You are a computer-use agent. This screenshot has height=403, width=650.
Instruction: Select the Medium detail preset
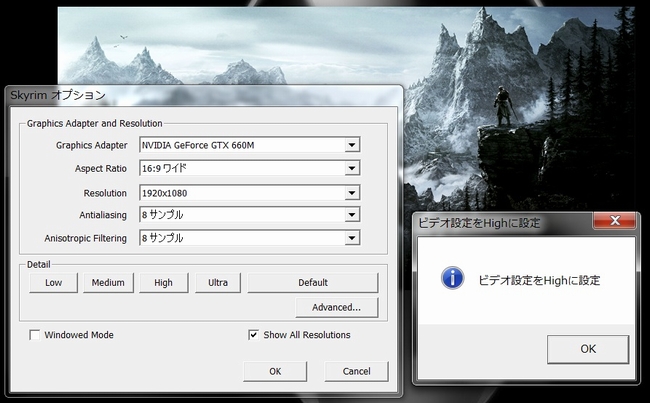(x=108, y=283)
